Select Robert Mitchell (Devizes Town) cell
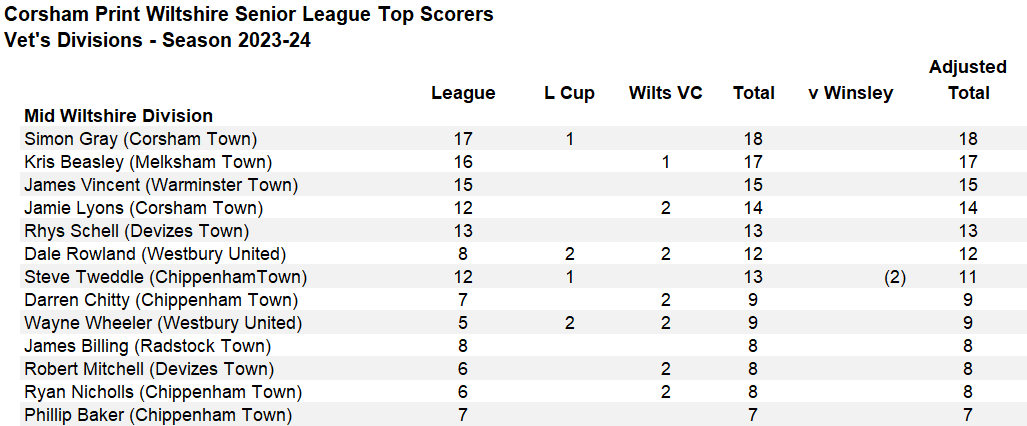The height and width of the screenshot is (426, 1027). tap(149, 369)
